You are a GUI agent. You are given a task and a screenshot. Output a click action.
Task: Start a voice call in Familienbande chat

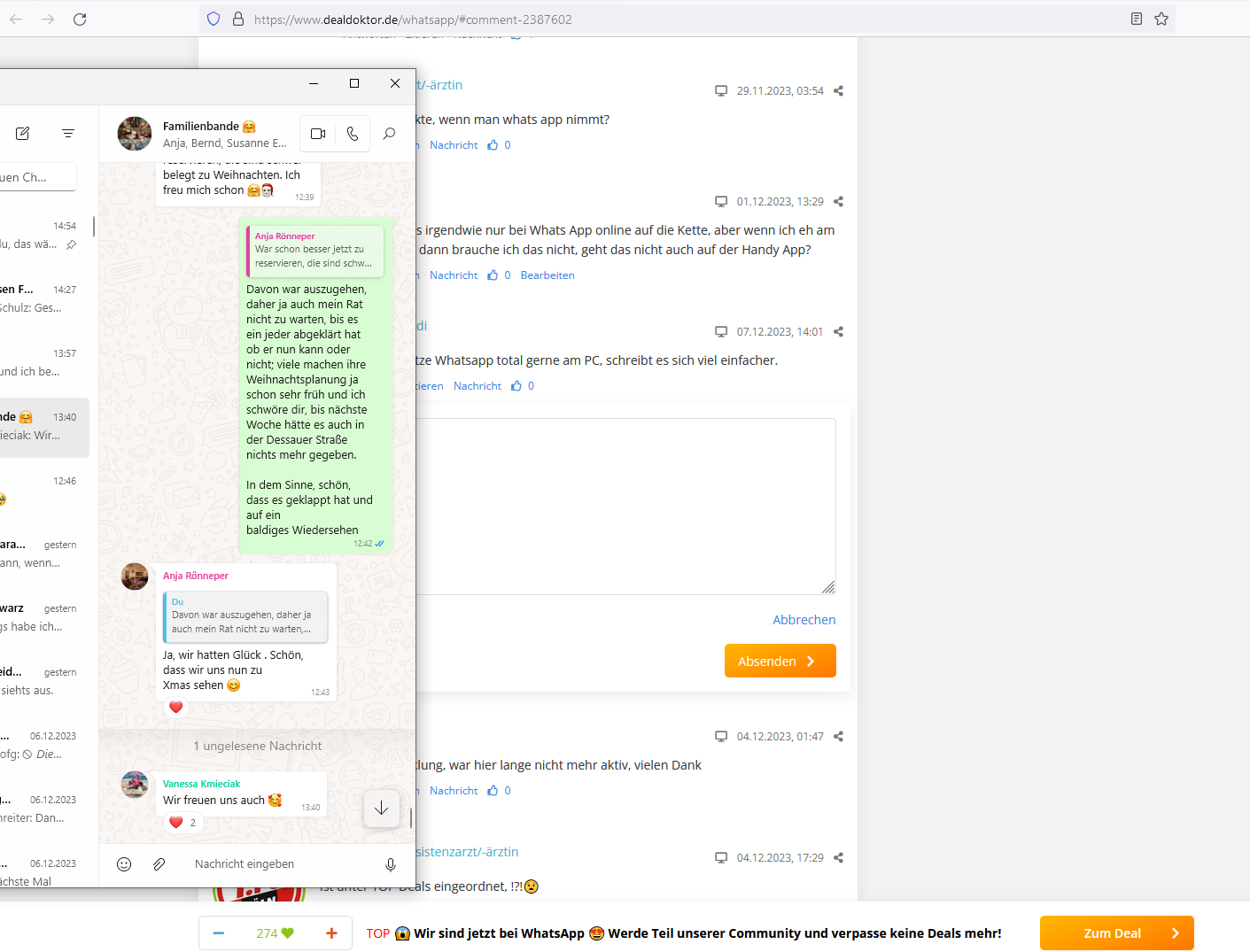point(353,134)
